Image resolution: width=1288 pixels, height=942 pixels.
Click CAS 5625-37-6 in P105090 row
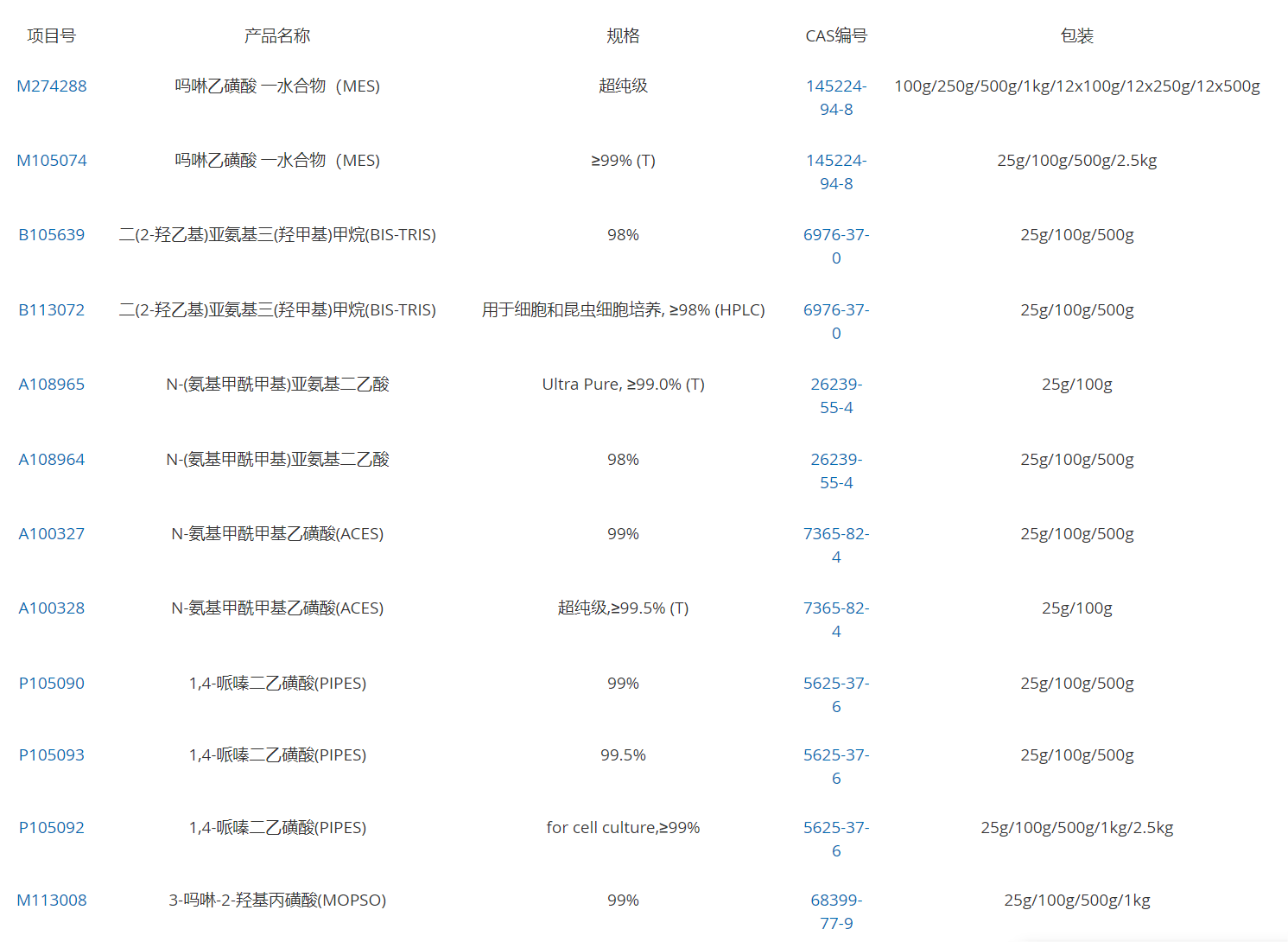[x=836, y=695]
